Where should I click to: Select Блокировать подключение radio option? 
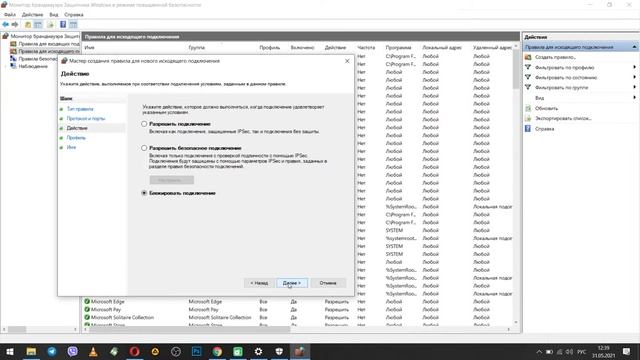144,193
